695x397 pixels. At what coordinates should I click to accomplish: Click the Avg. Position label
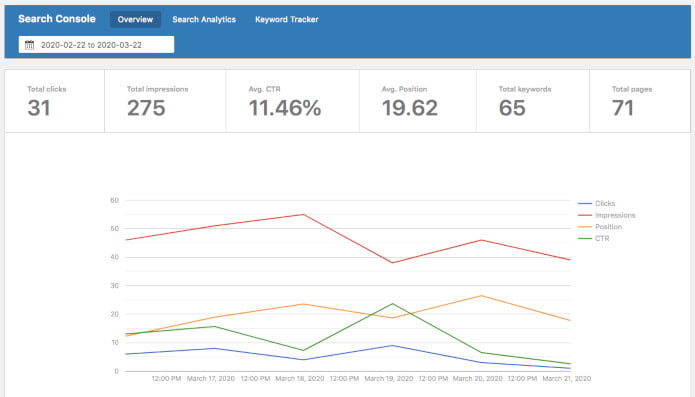(x=404, y=89)
